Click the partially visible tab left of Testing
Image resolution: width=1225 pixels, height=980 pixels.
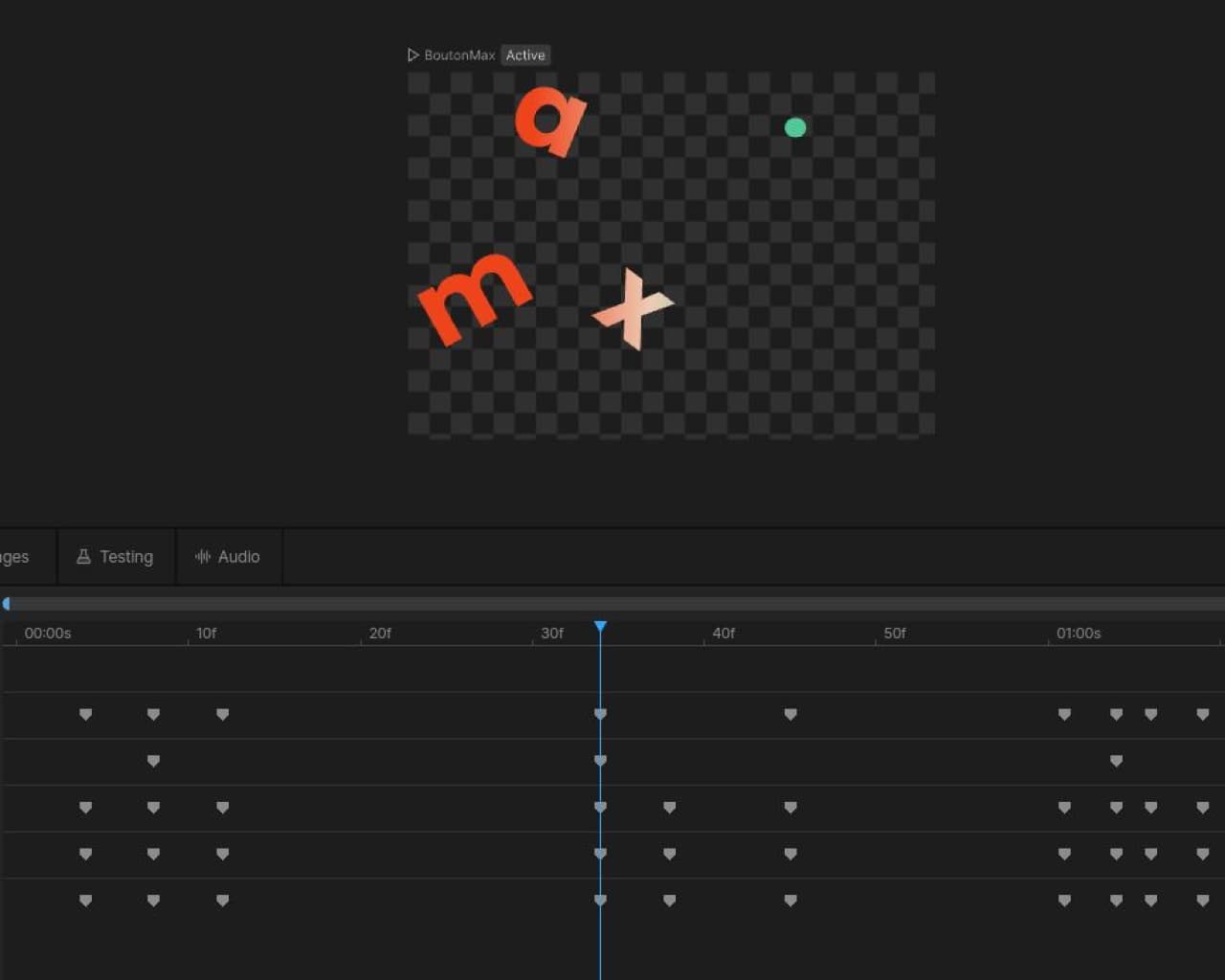coord(17,557)
